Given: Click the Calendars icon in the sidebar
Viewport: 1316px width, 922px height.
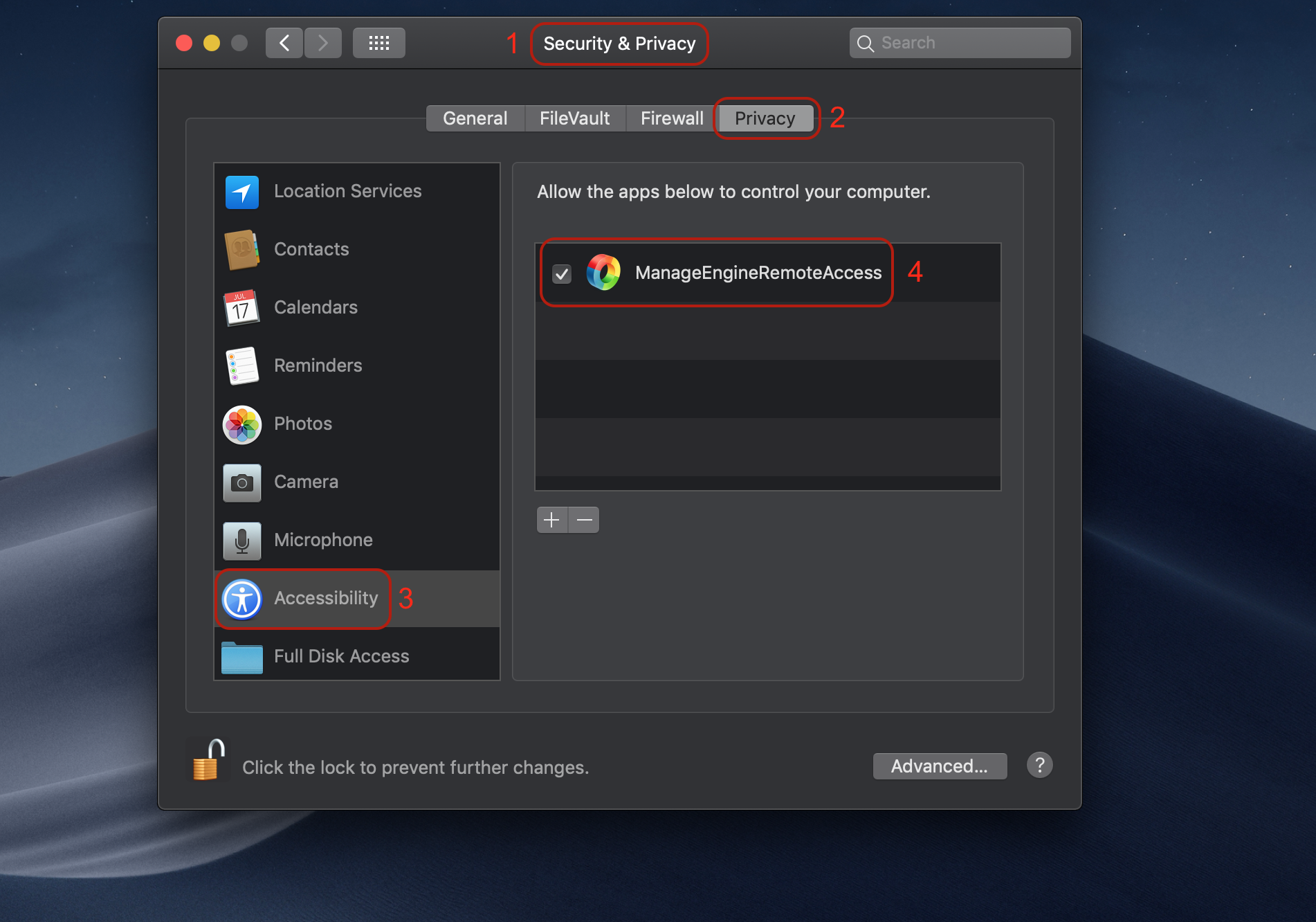Looking at the screenshot, I should [x=241, y=308].
